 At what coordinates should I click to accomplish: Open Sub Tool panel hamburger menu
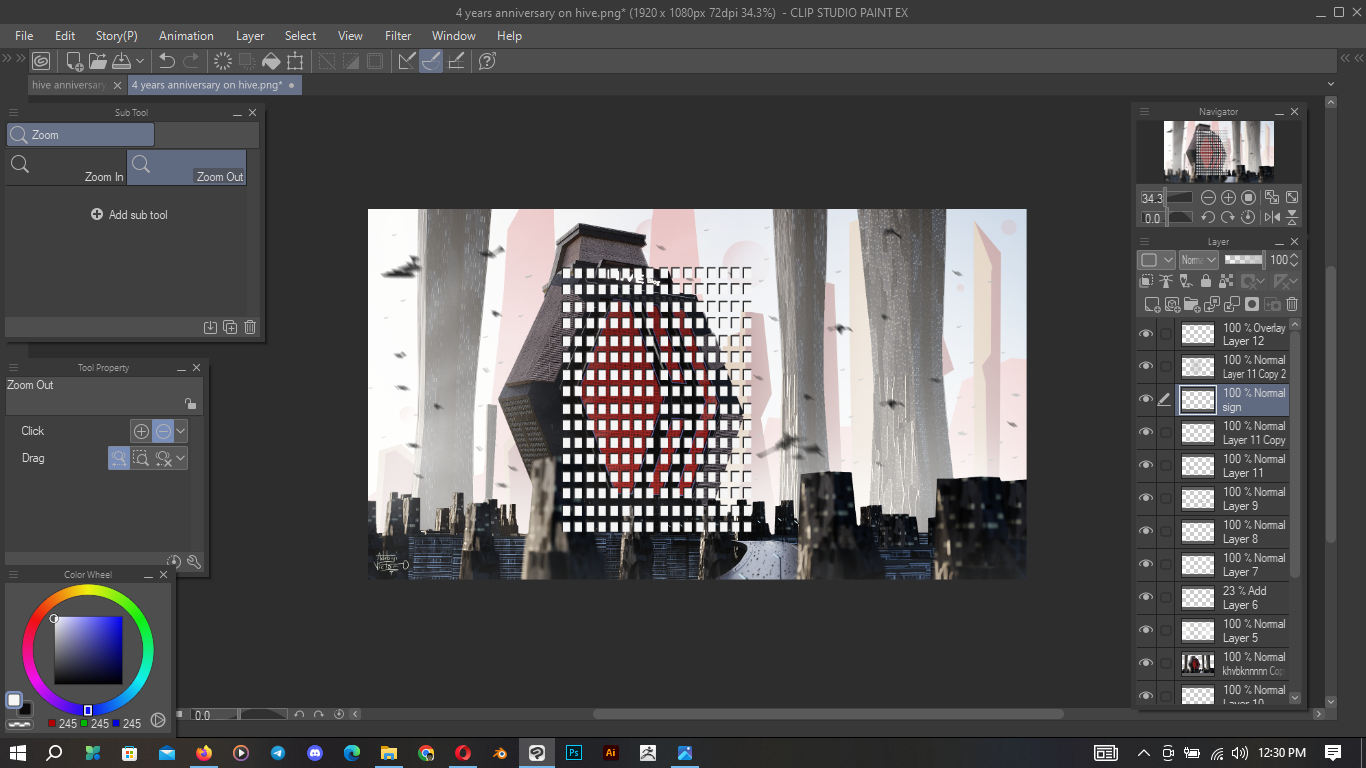pyautogui.click(x=14, y=113)
